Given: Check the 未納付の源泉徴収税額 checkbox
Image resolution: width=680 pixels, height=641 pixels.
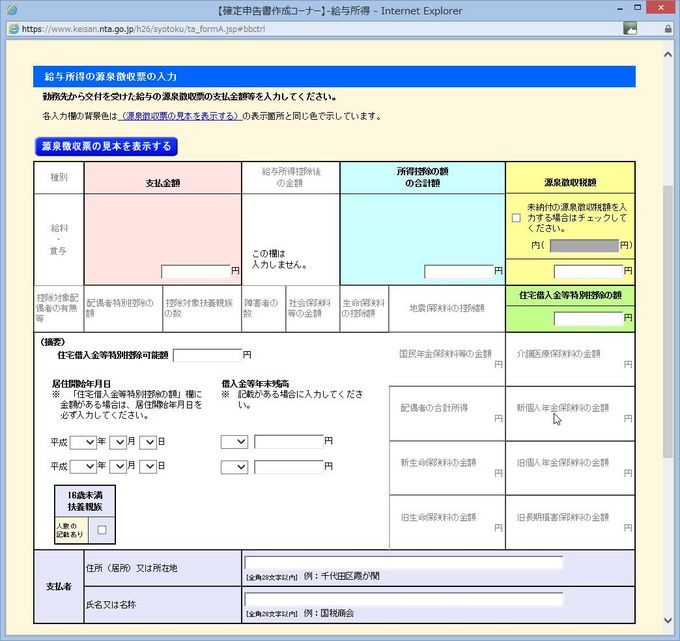Looking at the screenshot, I should [x=516, y=218].
